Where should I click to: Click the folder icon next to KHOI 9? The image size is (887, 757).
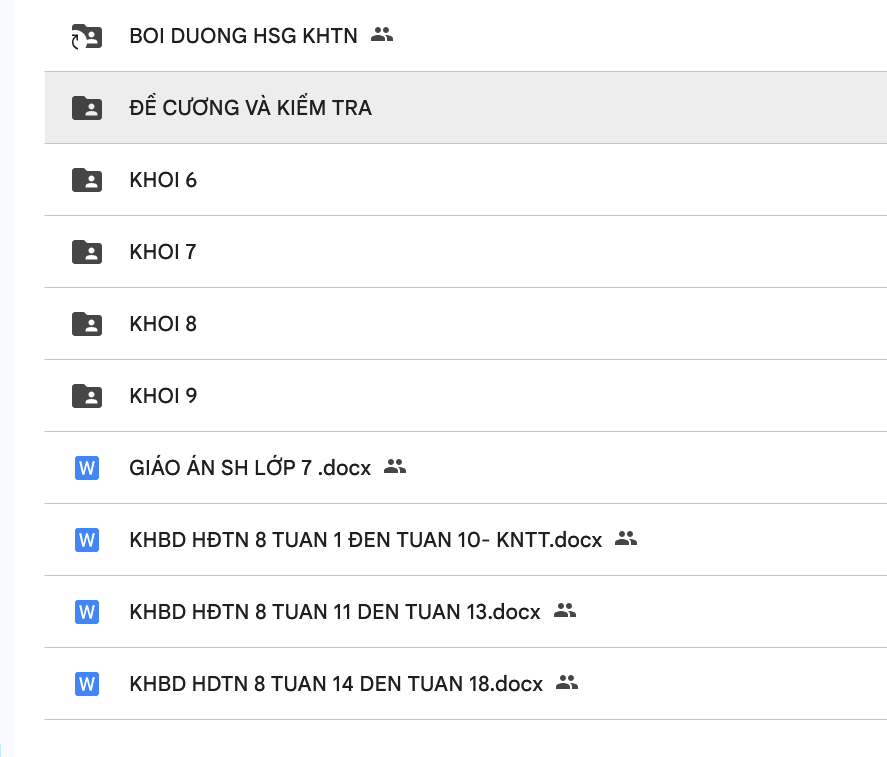pyautogui.click(x=87, y=396)
